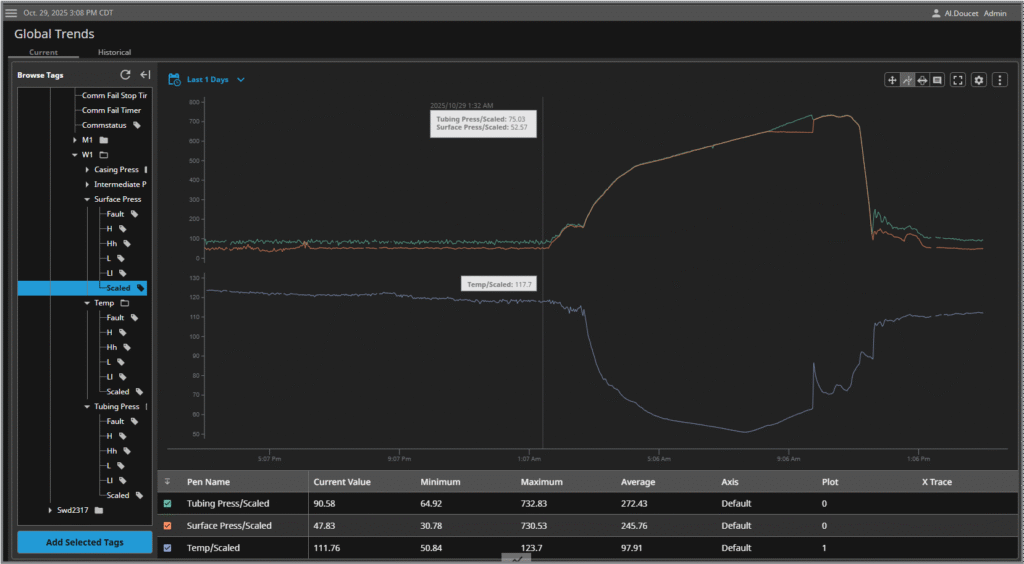The image size is (1024, 564).
Task: Activate the X-trace mode tool
Action: click(x=907, y=80)
